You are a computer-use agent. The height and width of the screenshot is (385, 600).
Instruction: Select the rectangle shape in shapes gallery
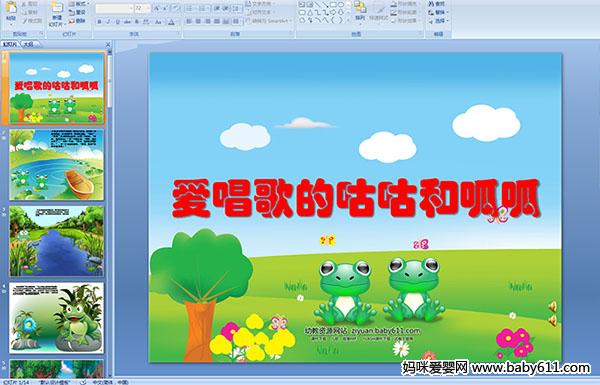coord(334,4)
